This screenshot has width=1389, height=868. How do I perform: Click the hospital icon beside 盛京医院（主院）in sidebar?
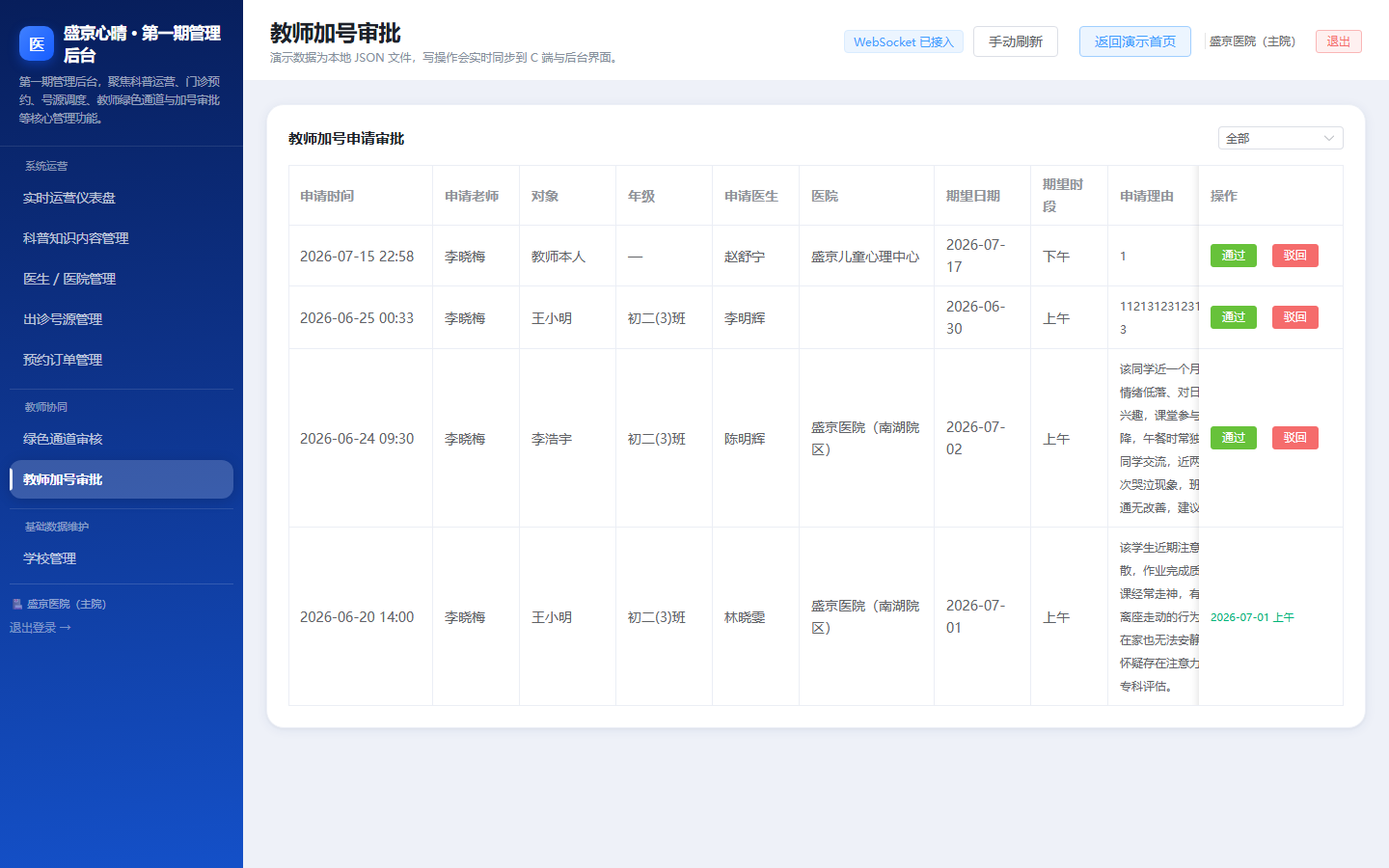coord(16,604)
